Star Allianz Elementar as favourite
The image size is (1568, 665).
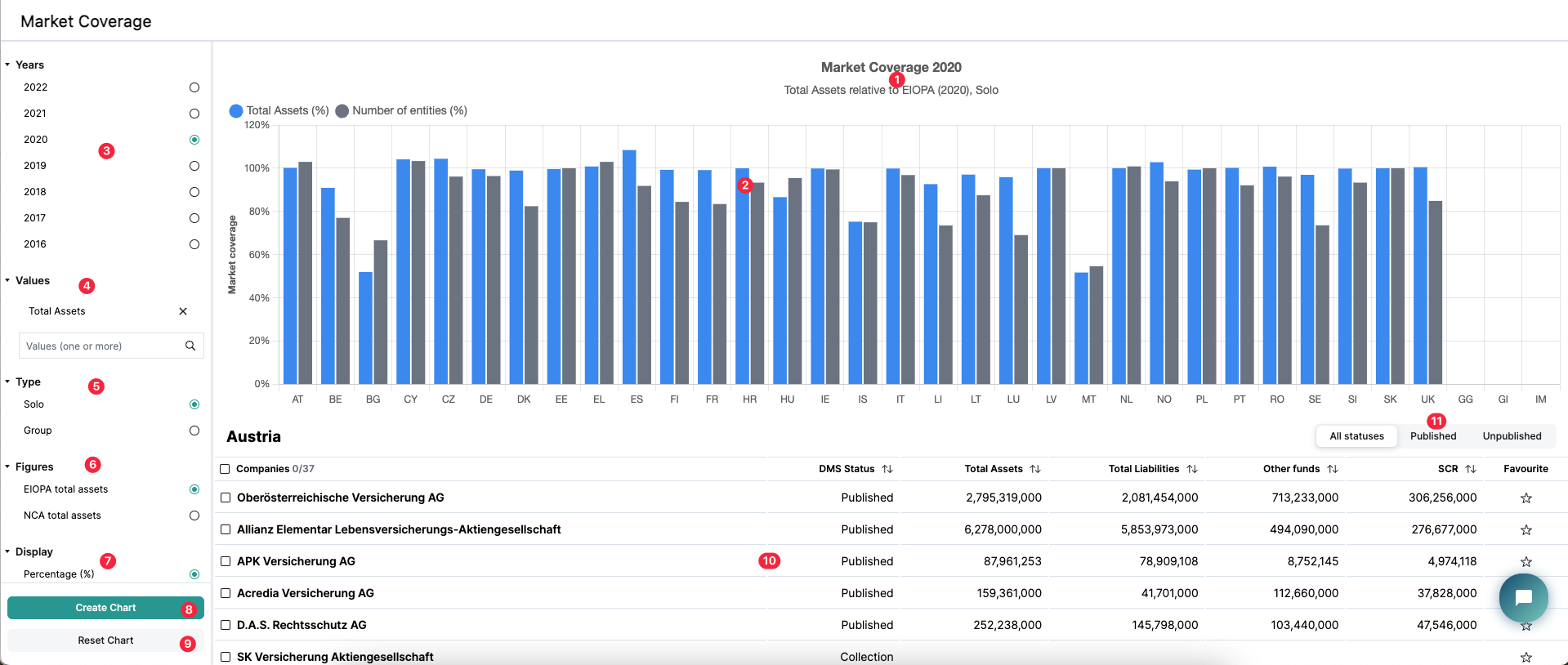point(1526,530)
